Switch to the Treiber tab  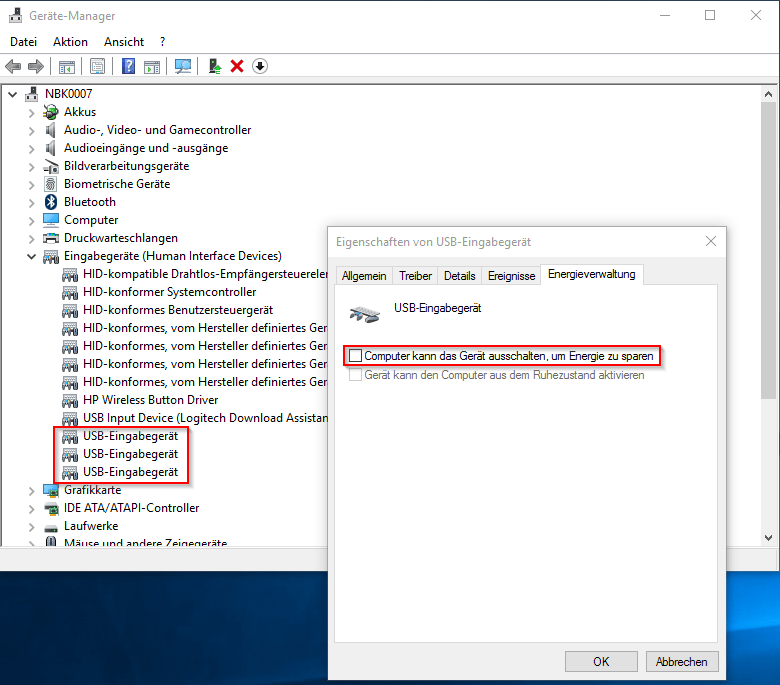tap(415, 276)
